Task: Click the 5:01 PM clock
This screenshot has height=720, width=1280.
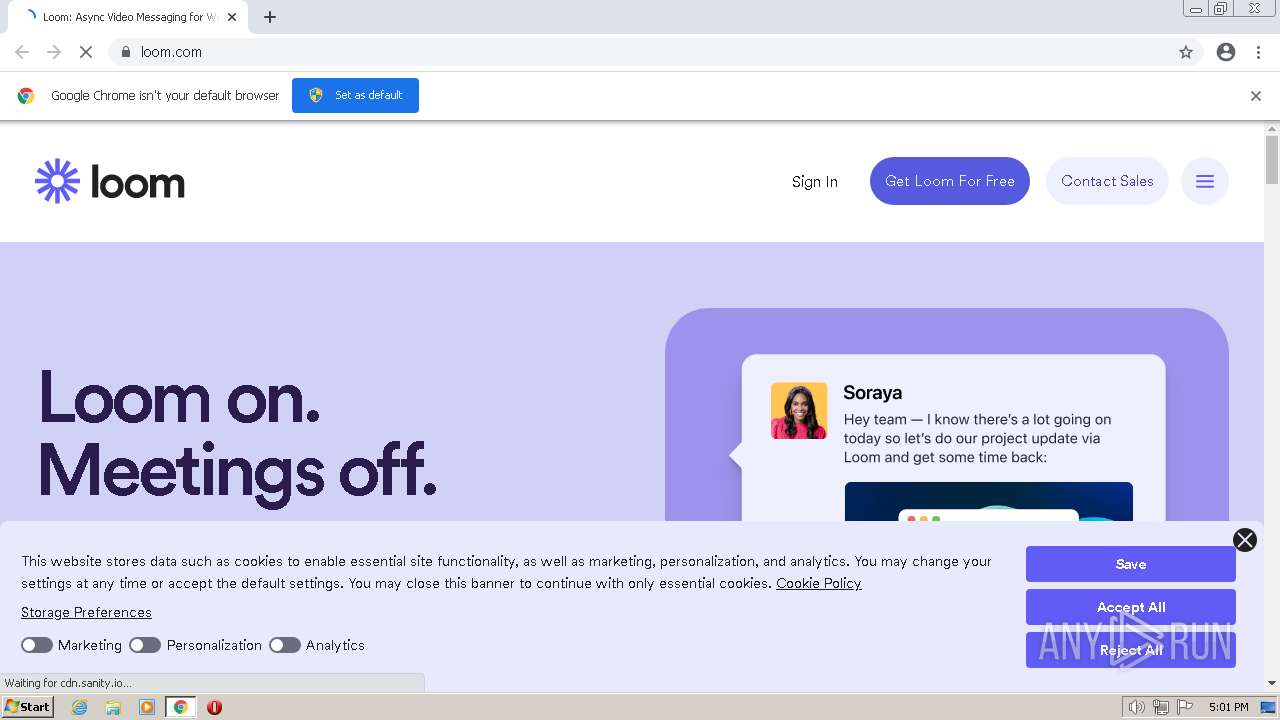Action: (1228, 707)
